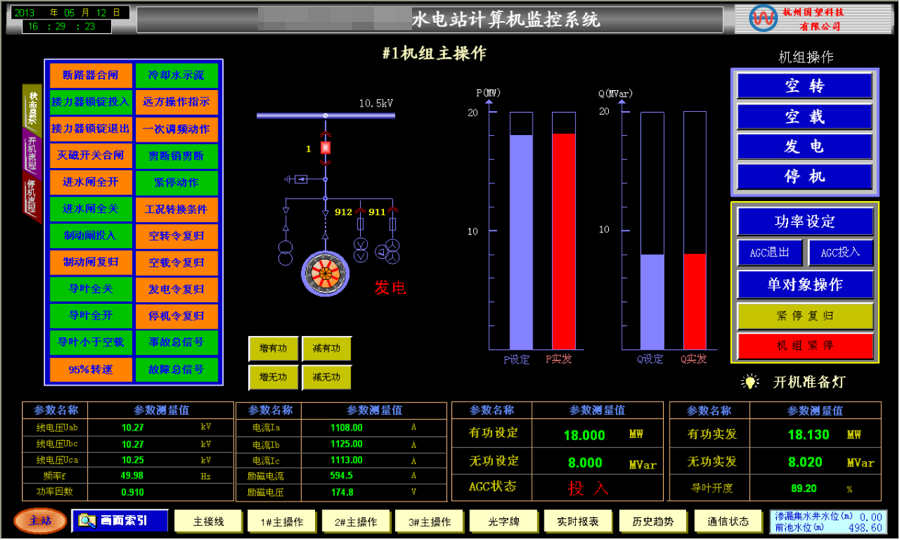Click the 911 fuse switch symbol
900x540 pixels.
392,223
